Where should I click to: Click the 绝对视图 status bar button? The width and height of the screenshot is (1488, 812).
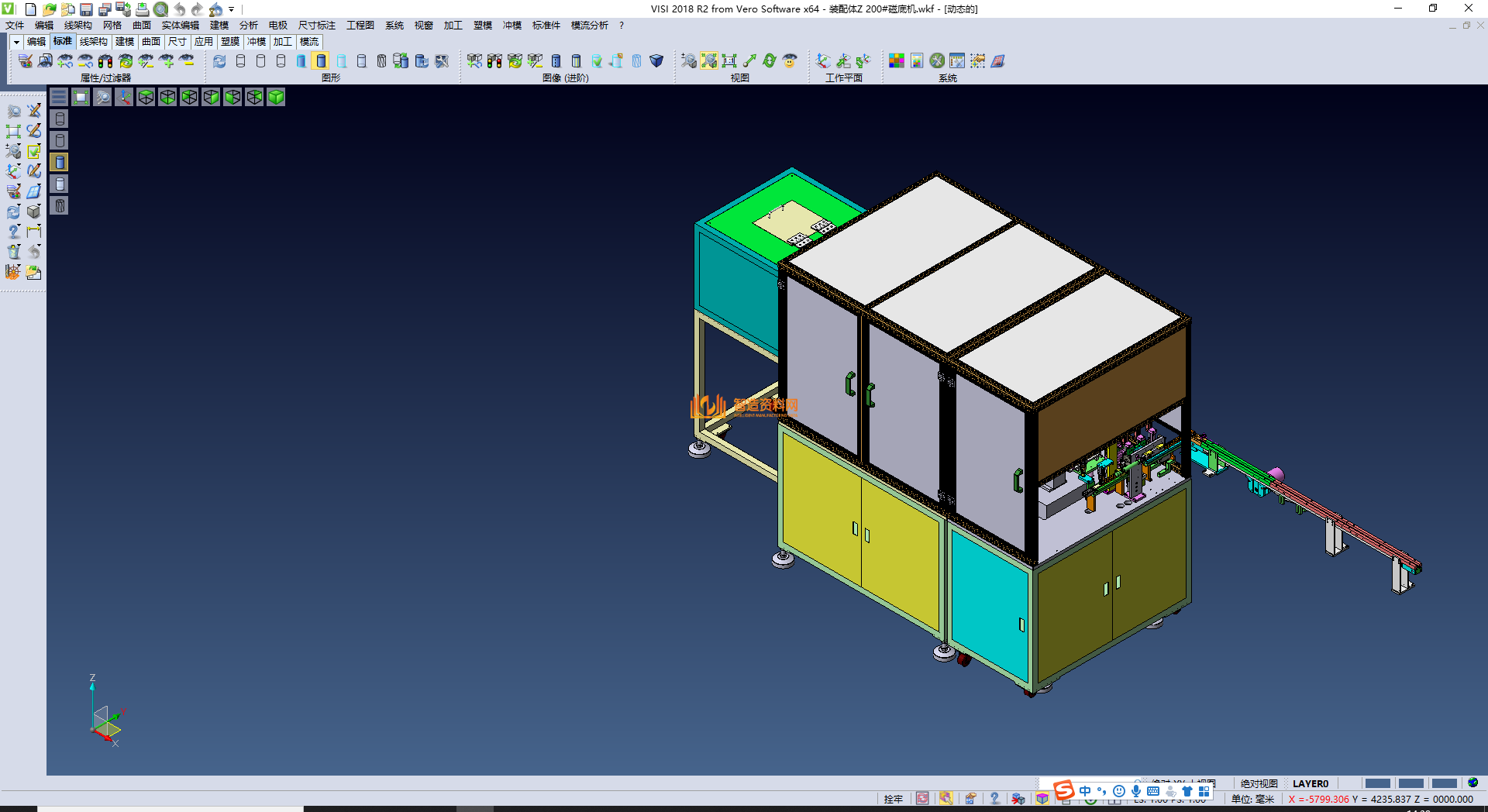click(1259, 783)
